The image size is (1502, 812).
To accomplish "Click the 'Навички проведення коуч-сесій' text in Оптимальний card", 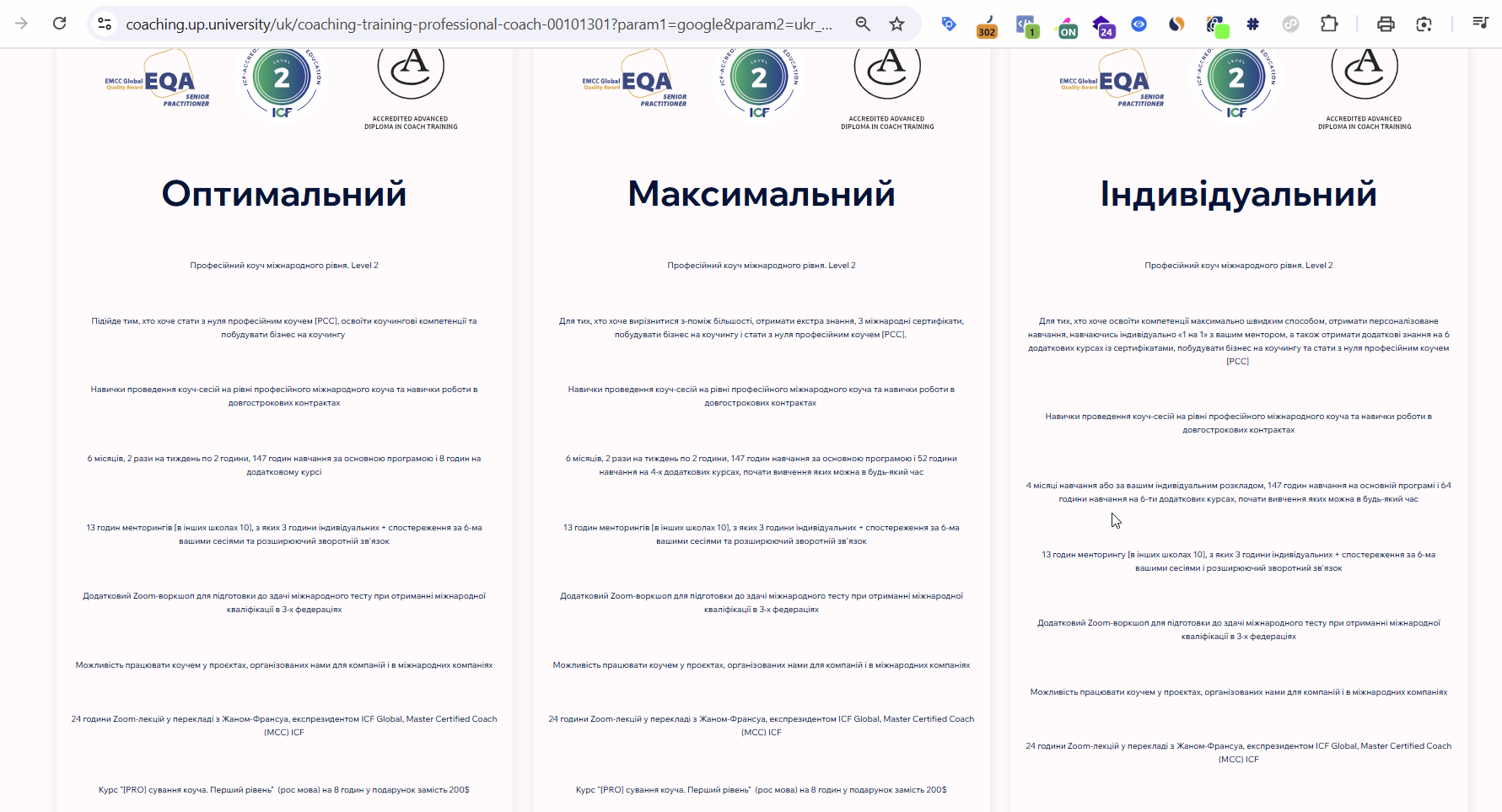I will tap(284, 396).
